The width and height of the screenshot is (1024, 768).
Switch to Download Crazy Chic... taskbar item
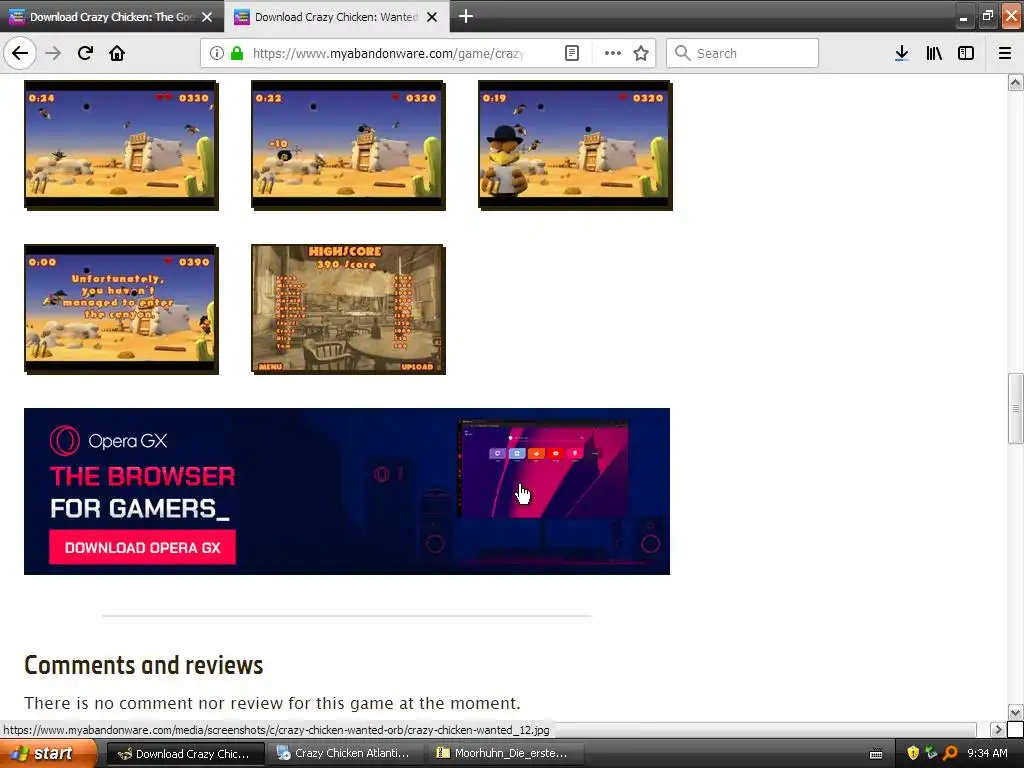click(185, 754)
